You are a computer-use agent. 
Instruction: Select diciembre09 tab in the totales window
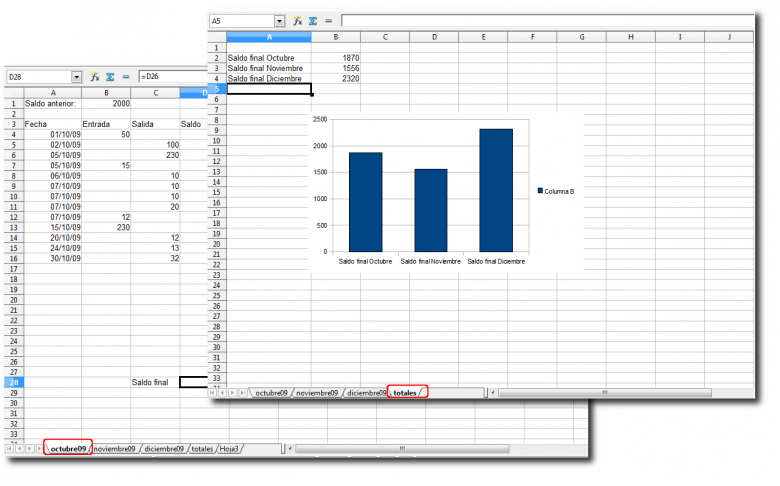tap(366, 393)
